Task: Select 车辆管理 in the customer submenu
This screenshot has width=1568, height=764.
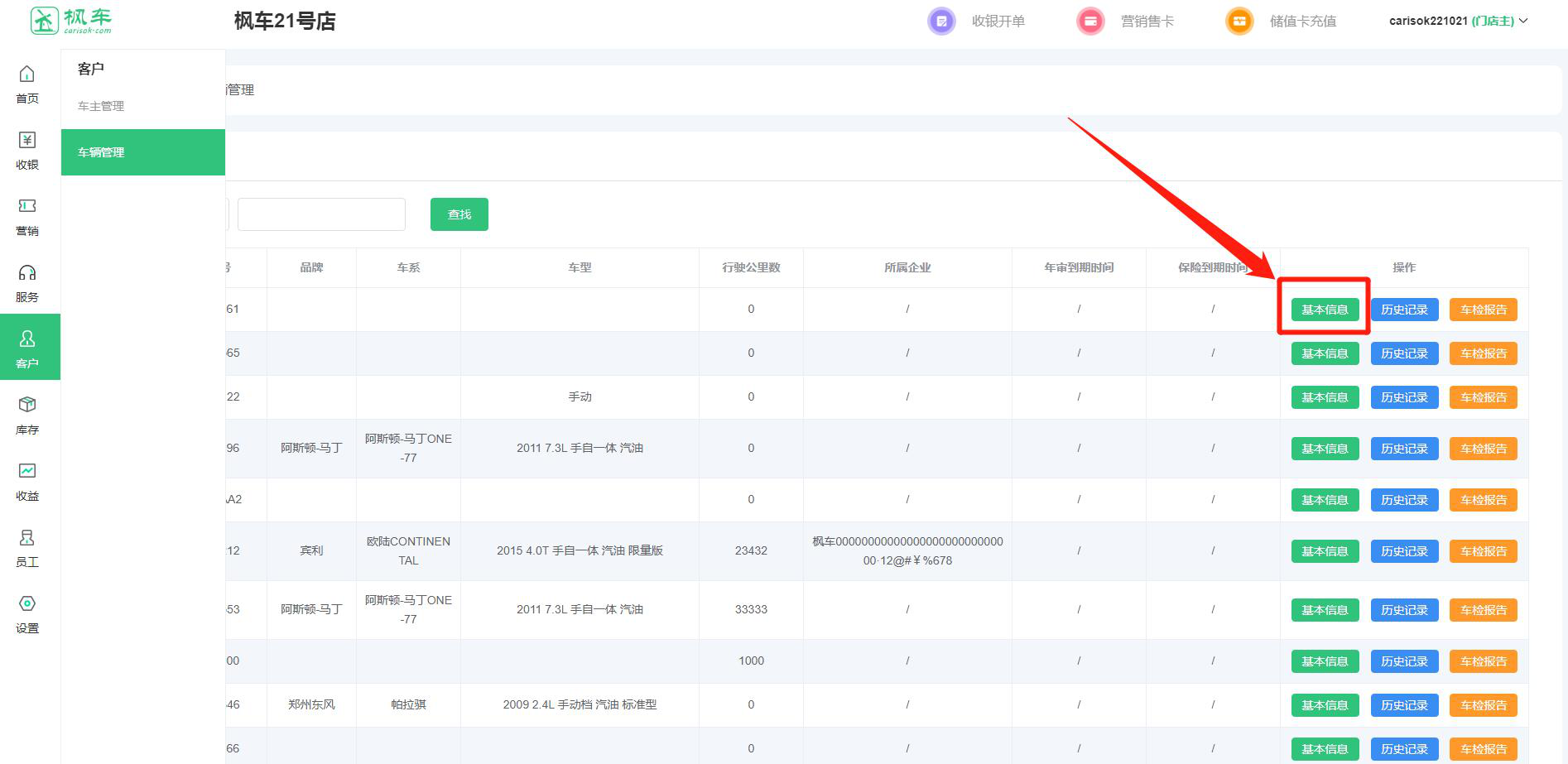Action: [x=143, y=152]
